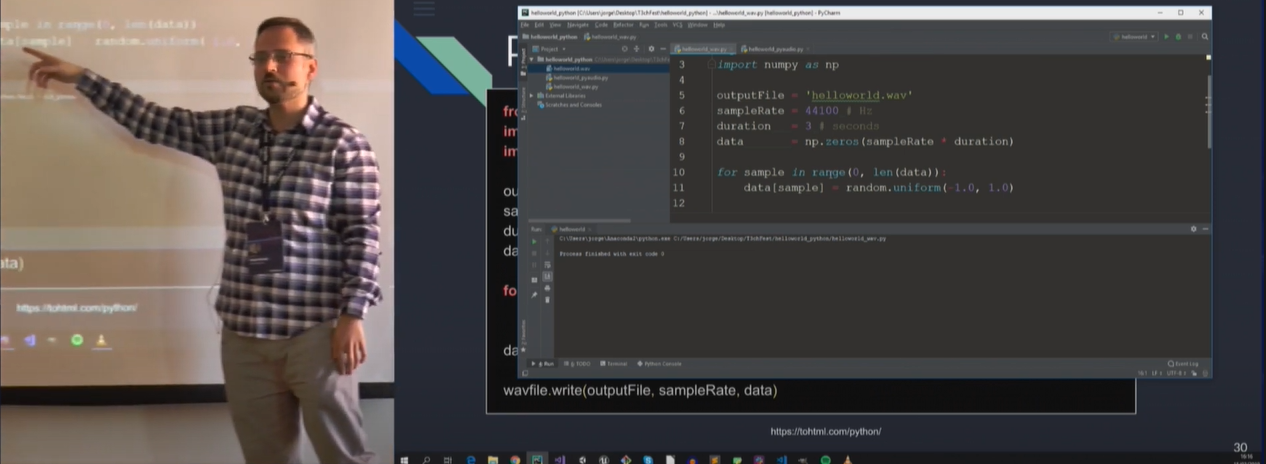Open the Edit menu in PyCharm

(x=539, y=24)
